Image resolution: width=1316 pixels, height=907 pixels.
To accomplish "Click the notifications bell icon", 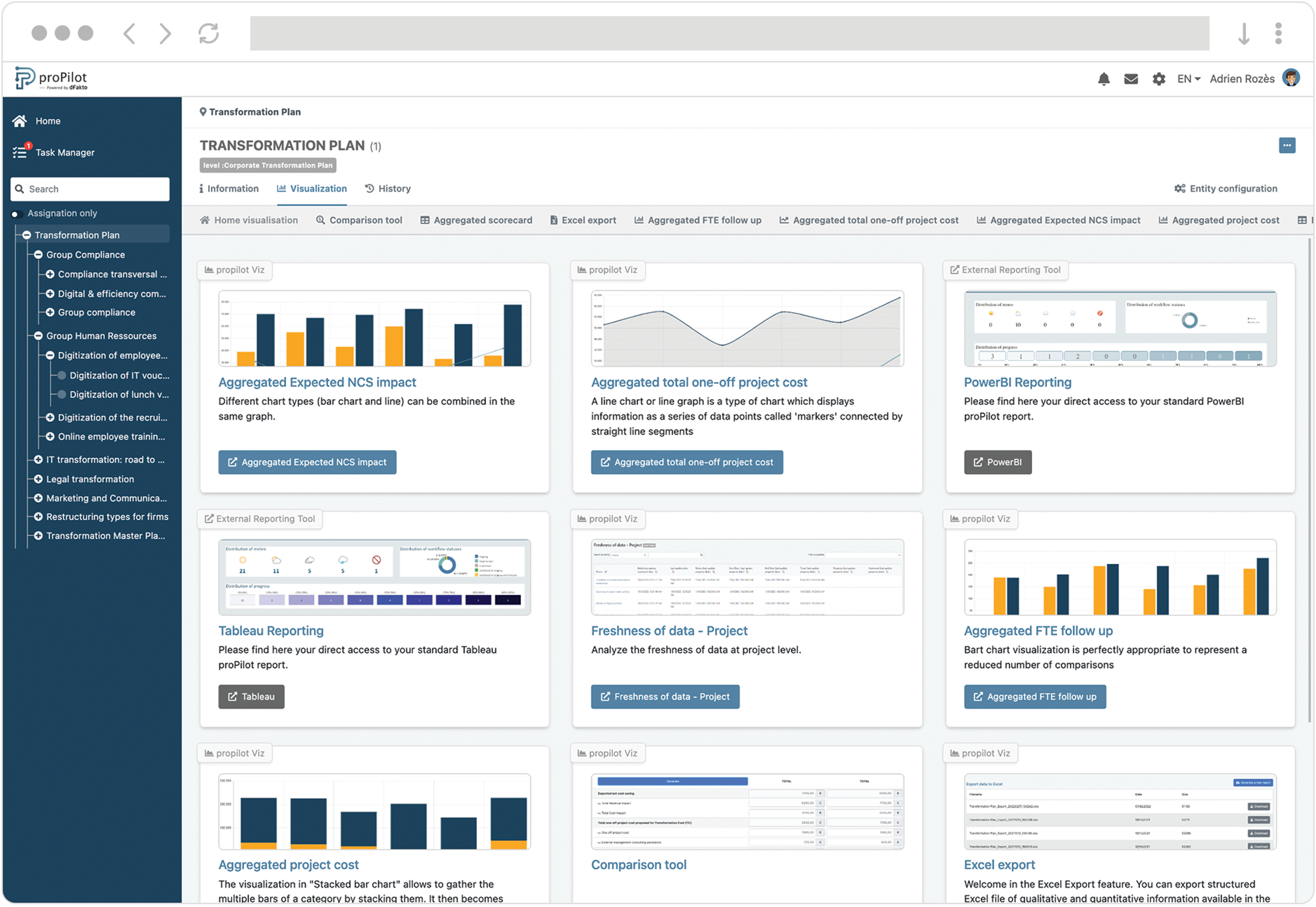I will point(1103,79).
